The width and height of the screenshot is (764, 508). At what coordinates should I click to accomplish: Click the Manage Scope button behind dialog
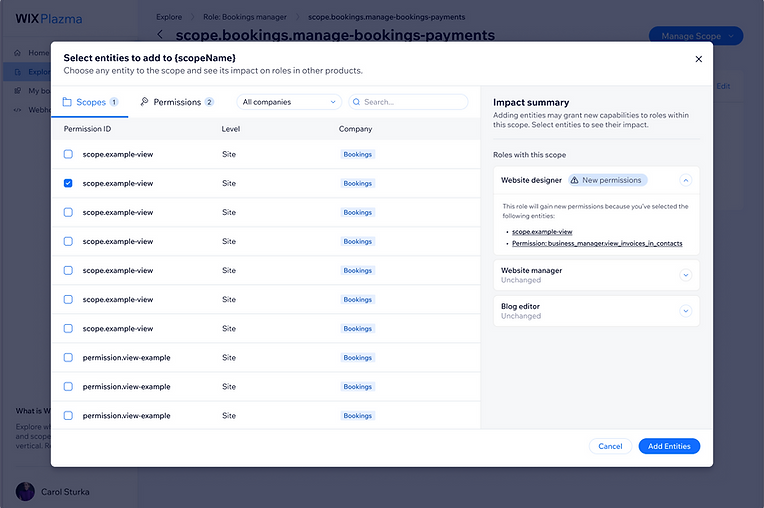tap(696, 36)
